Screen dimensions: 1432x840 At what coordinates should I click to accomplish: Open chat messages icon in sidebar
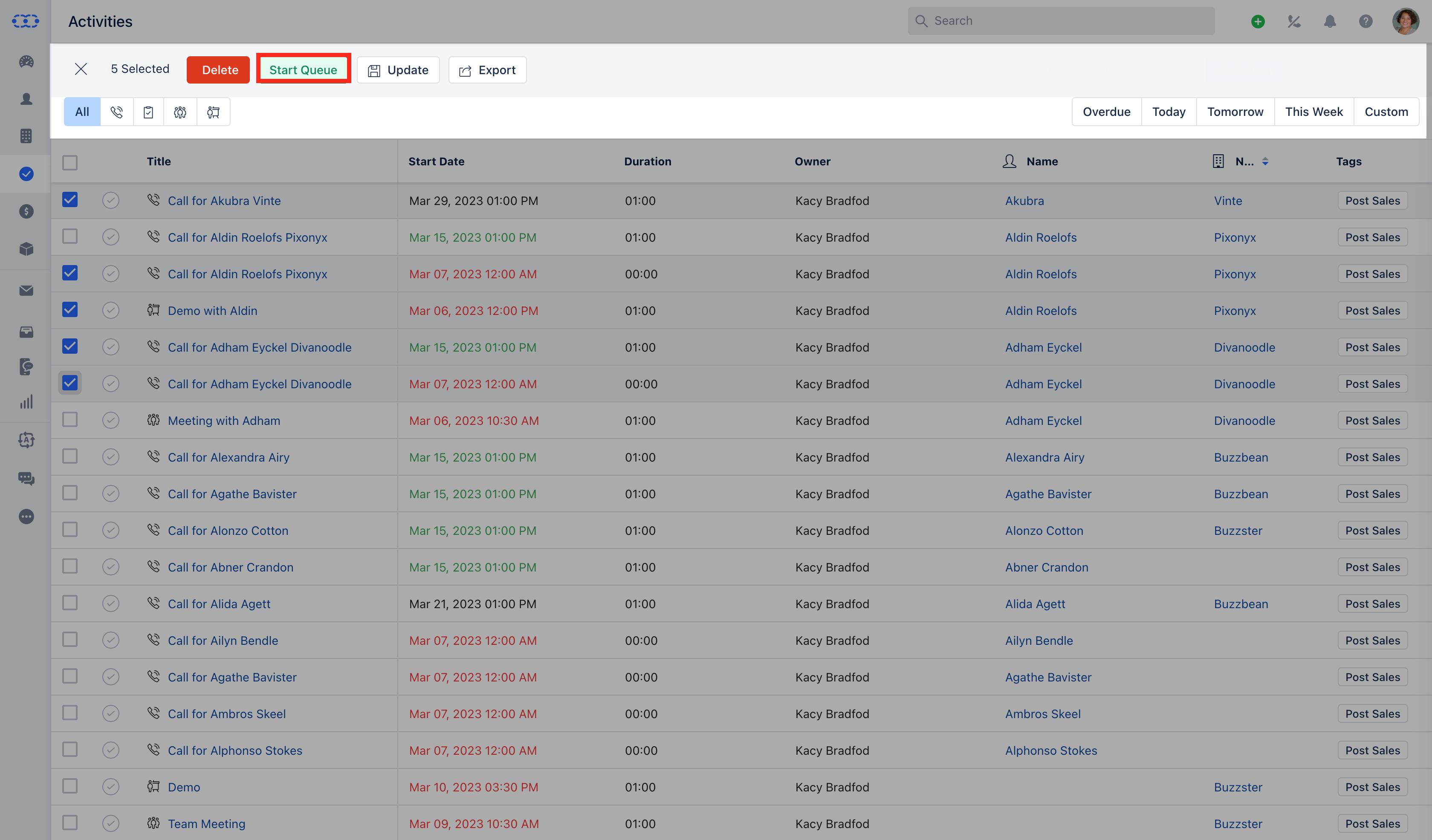coord(26,478)
